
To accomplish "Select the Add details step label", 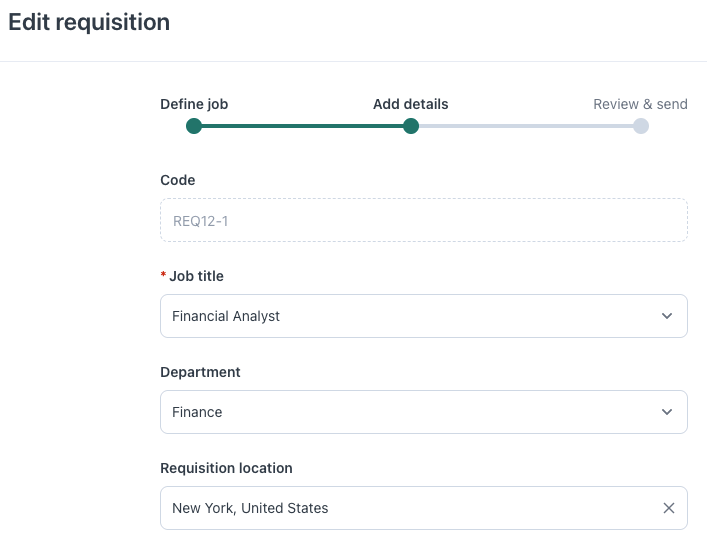I will point(410,104).
